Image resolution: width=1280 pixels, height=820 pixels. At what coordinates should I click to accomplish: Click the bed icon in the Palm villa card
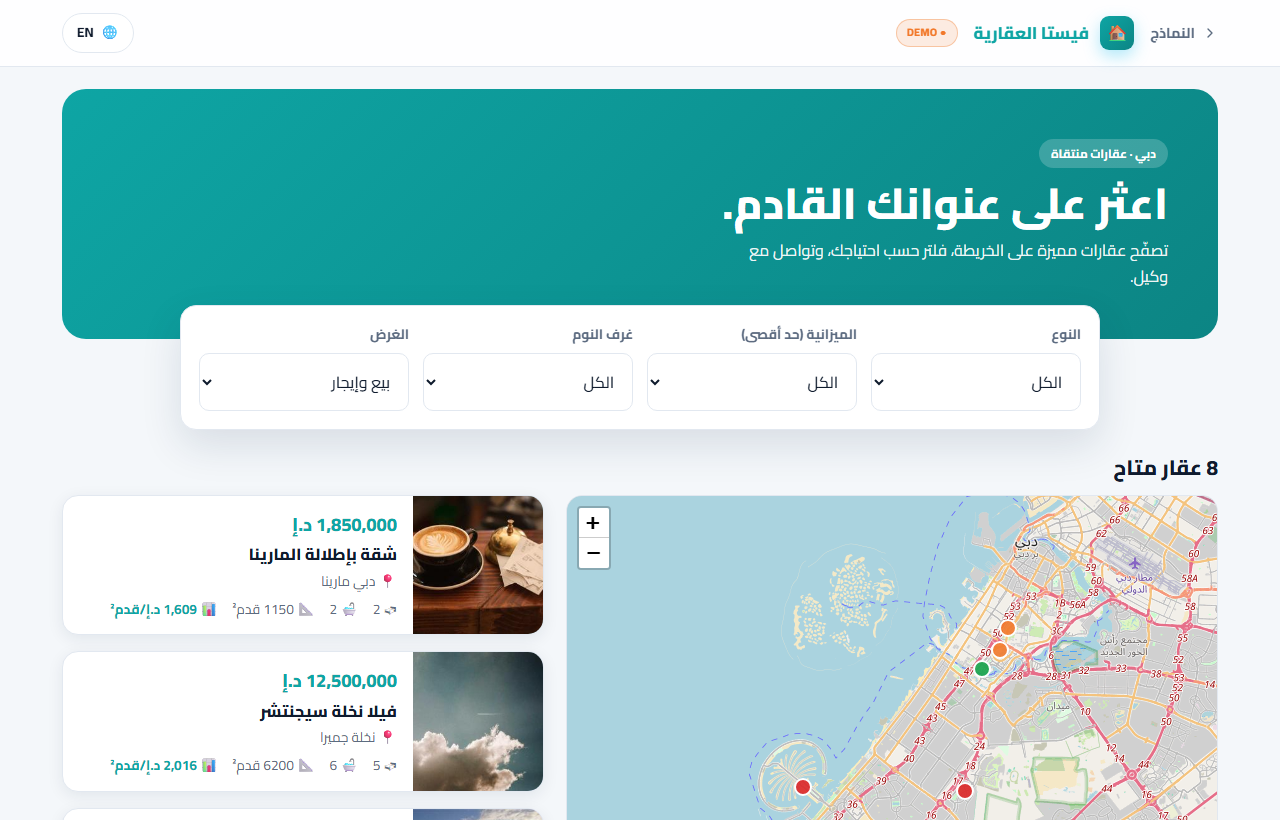point(390,766)
